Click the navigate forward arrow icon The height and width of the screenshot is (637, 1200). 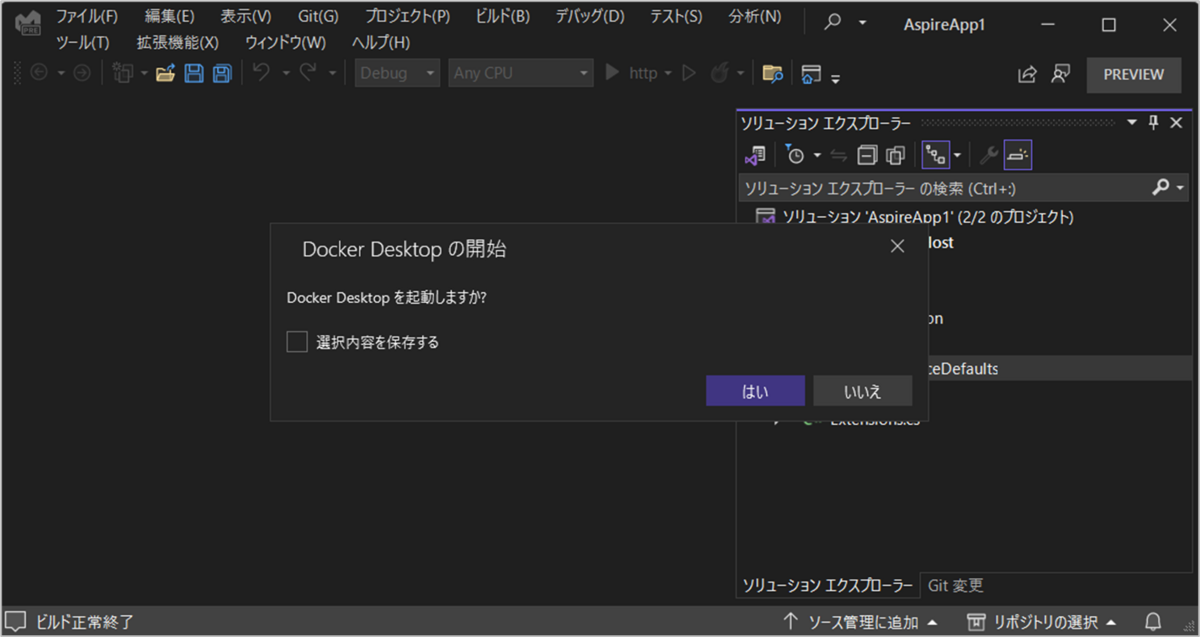pos(82,73)
